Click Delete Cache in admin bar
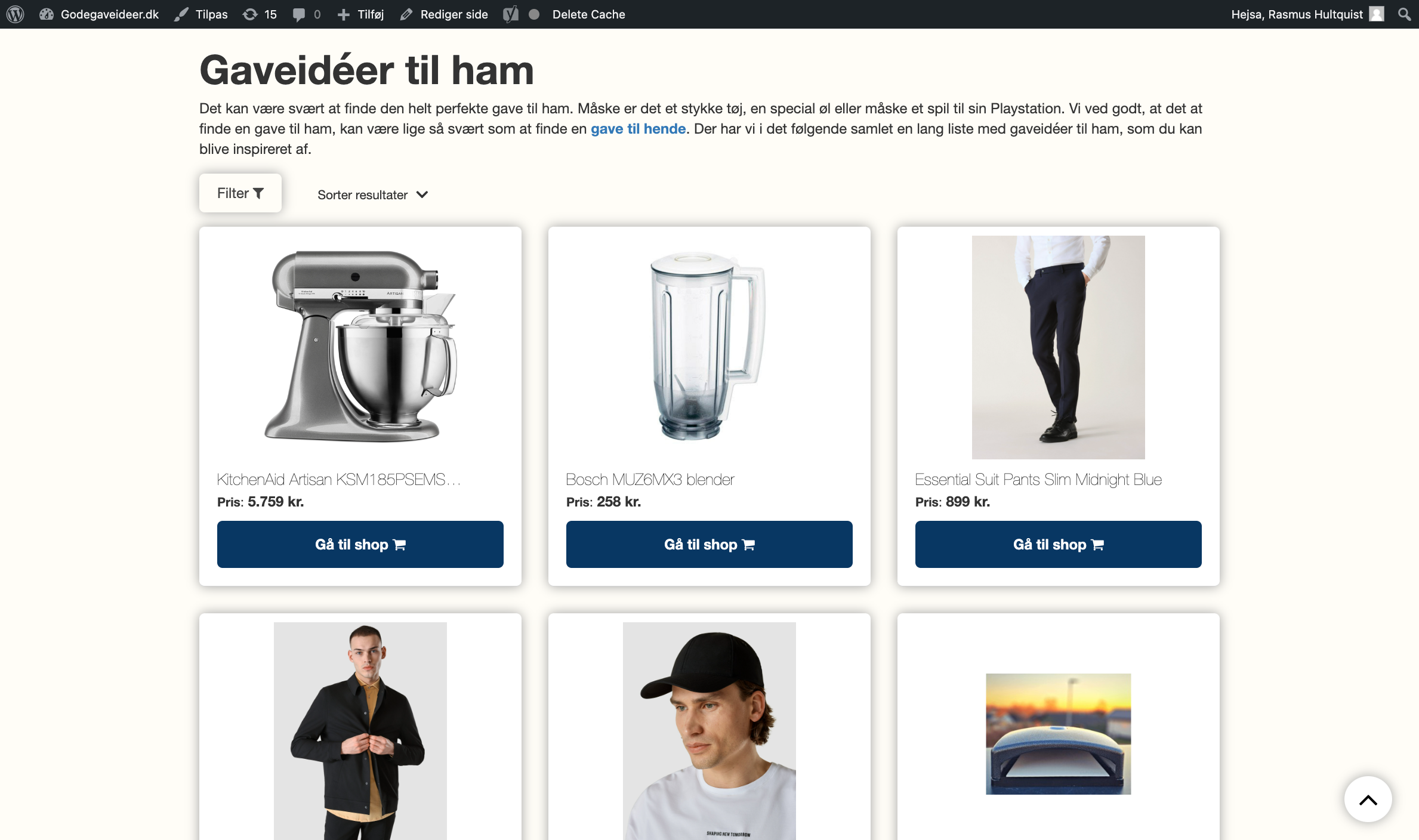1419x840 pixels. point(588,14)
